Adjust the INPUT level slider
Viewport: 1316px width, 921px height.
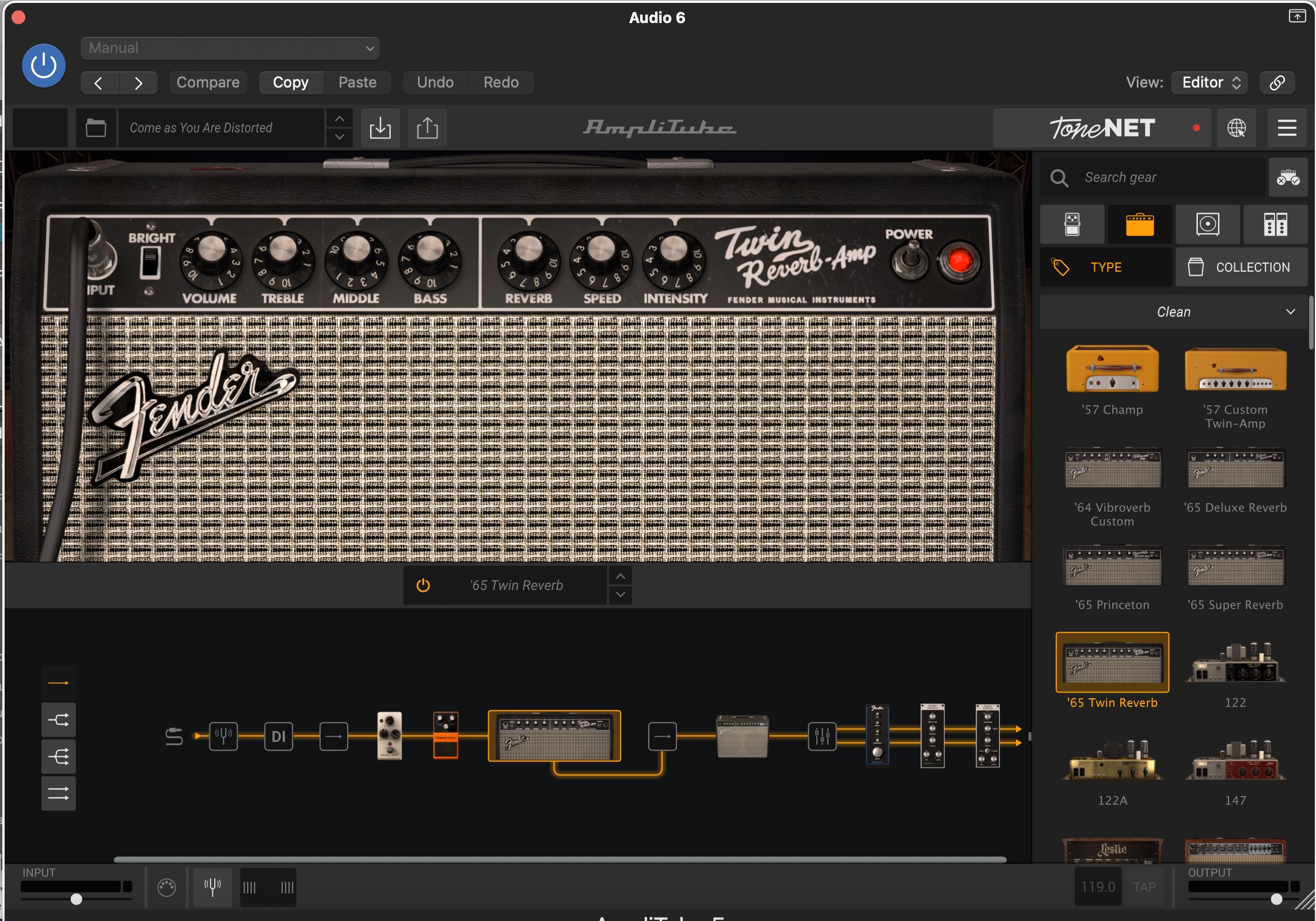pyautogui.click(x=77, y=899)
